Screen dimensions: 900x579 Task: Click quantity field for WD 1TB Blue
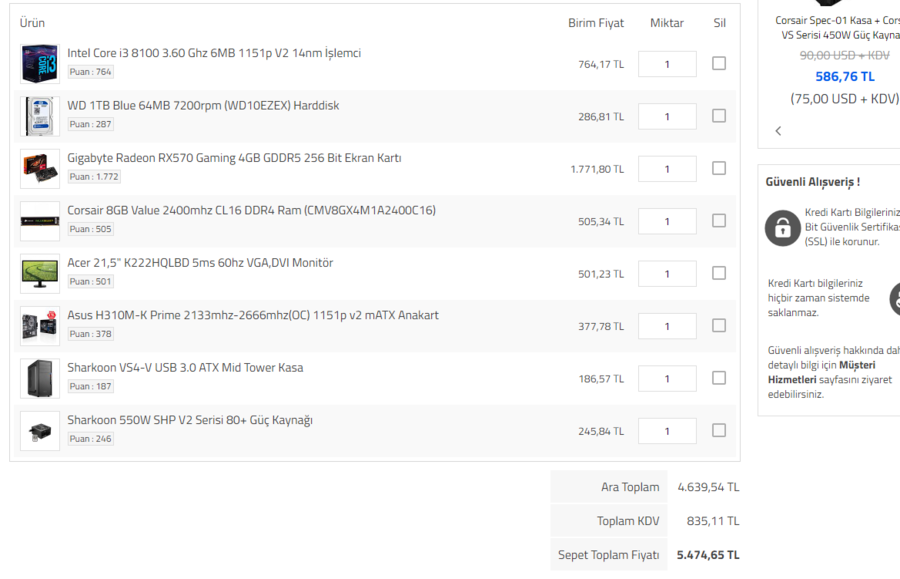pyautogui.click(x=667, y=117)
